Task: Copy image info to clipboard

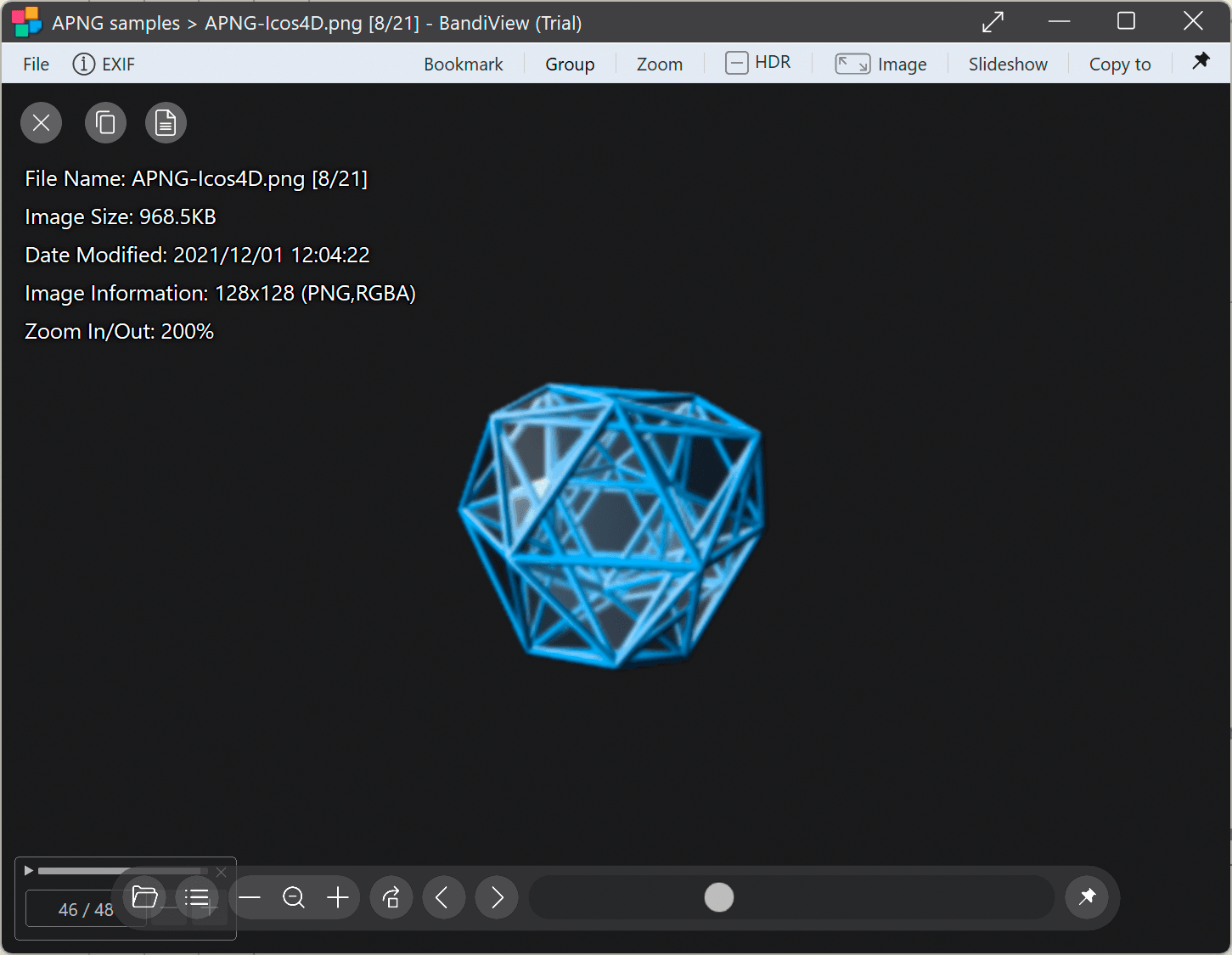Action: [x=105, y=123]
